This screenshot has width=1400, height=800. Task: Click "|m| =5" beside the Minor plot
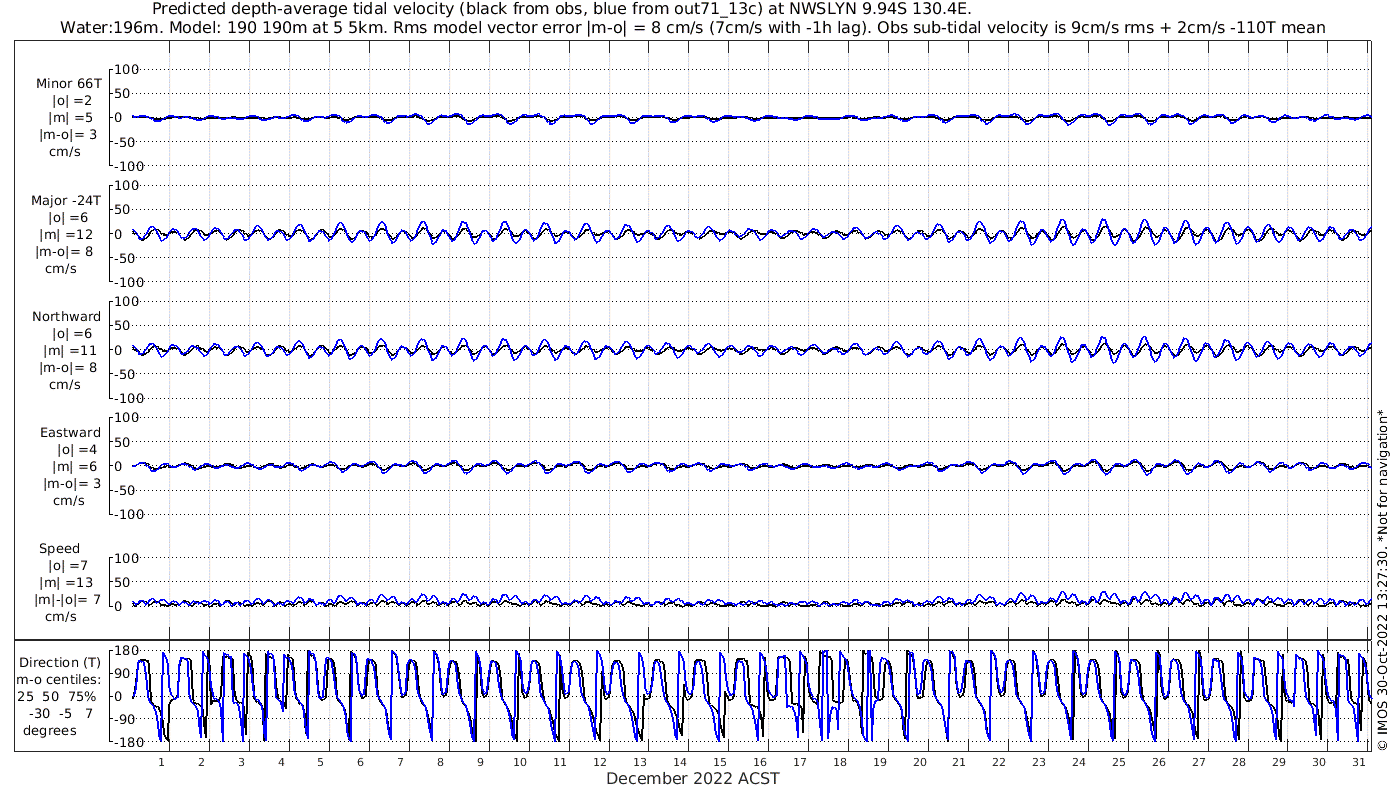(x=72, y=118)
